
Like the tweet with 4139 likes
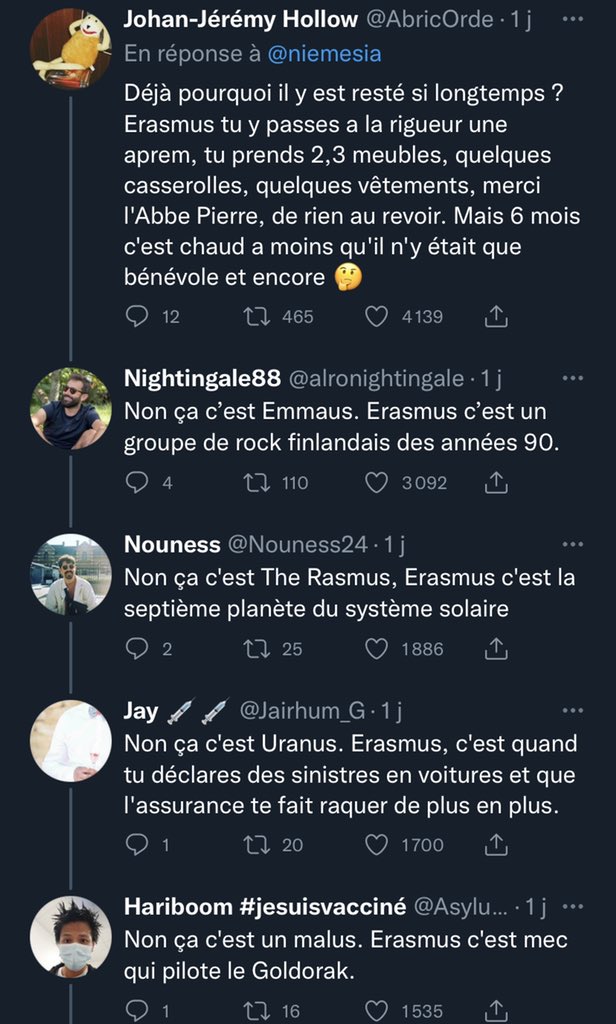pyautogui.click(x=376, y=317)
